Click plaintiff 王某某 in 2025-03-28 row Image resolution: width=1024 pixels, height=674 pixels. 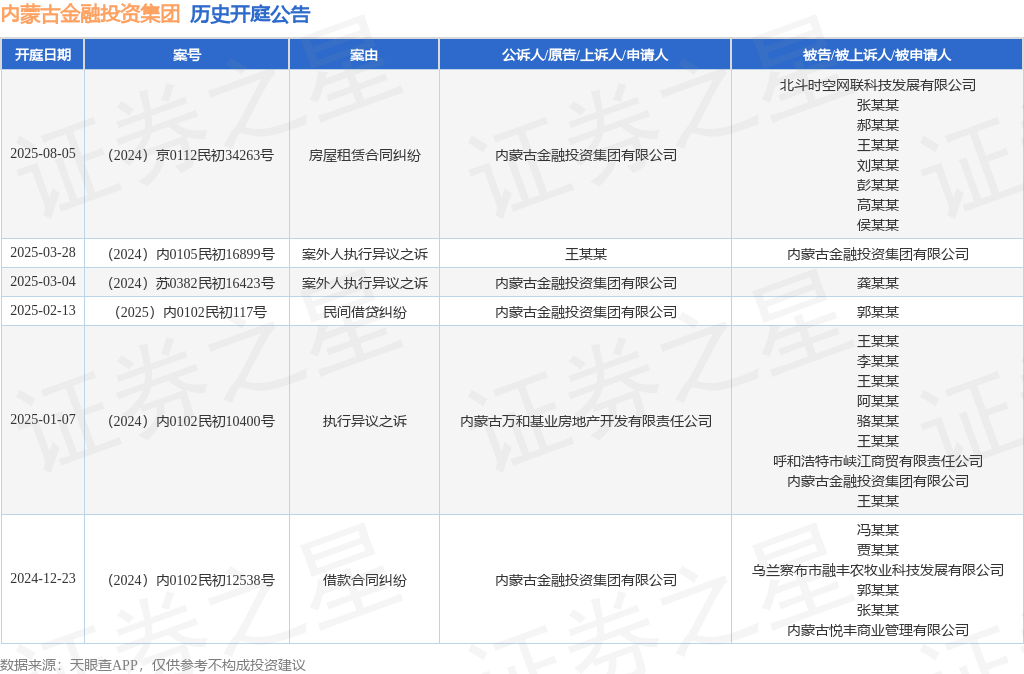(x=586, y=254)
